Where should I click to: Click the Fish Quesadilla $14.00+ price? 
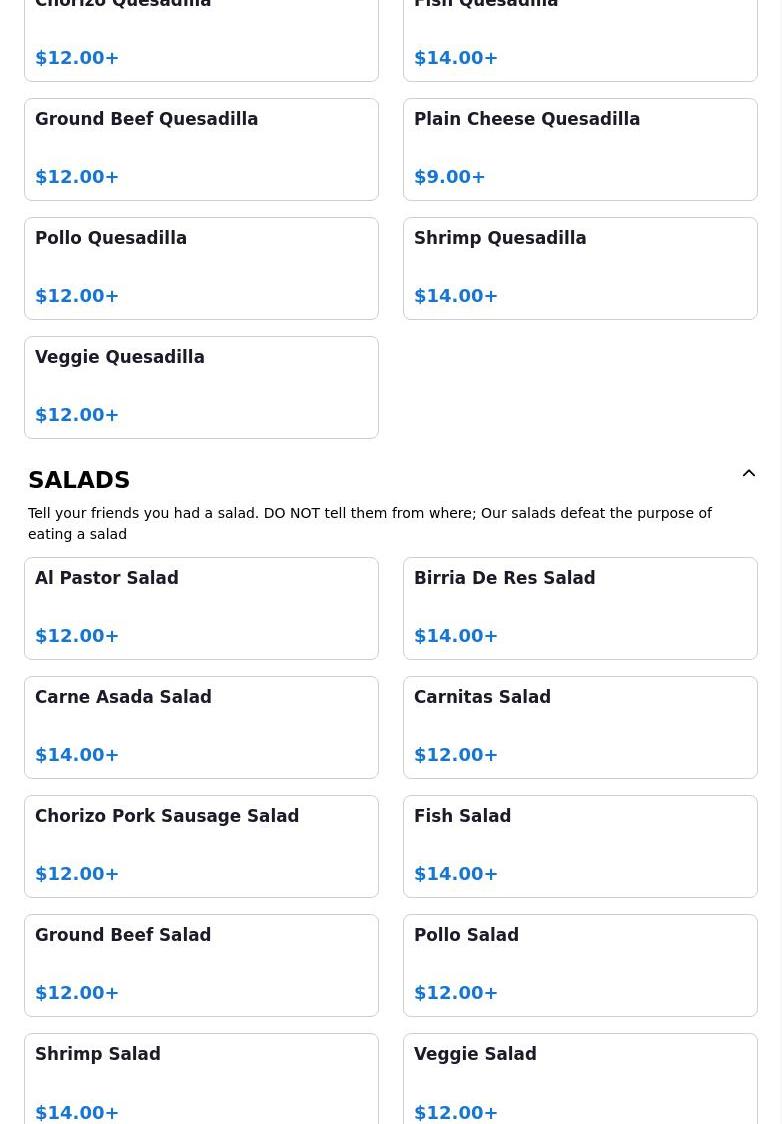pyautogui.click(x=456, y=57)
